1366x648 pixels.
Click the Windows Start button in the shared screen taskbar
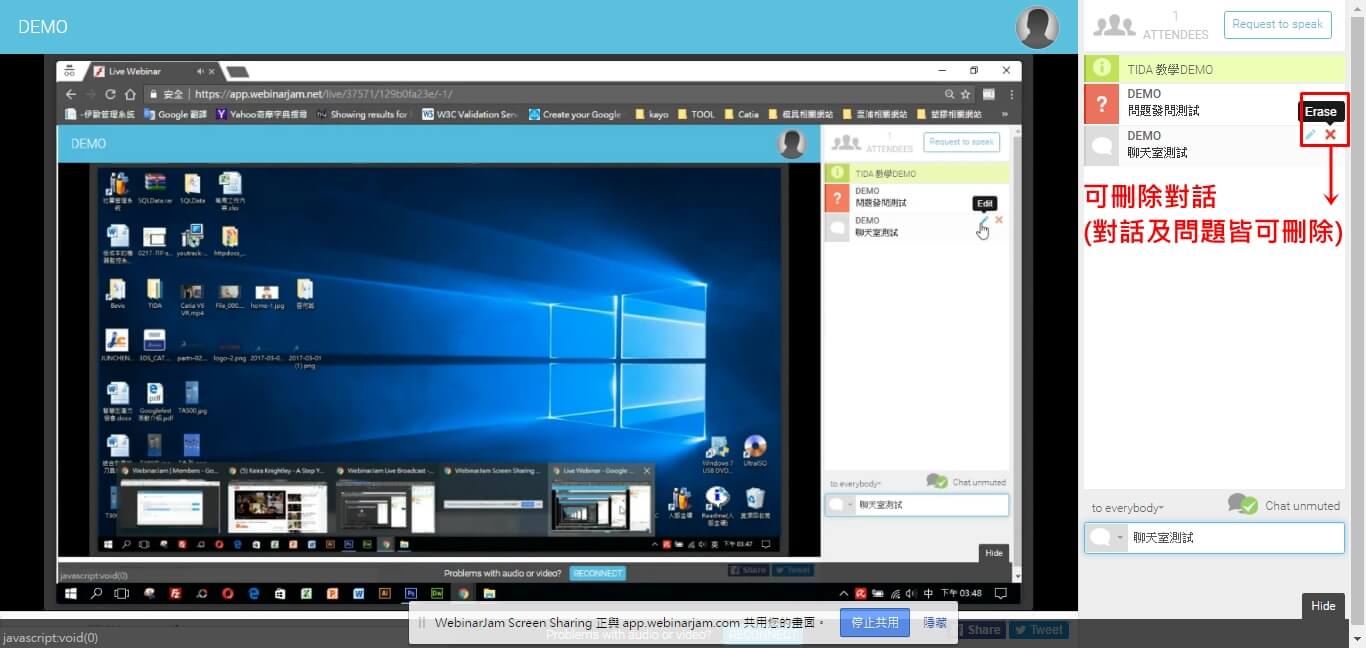point(71,593)
